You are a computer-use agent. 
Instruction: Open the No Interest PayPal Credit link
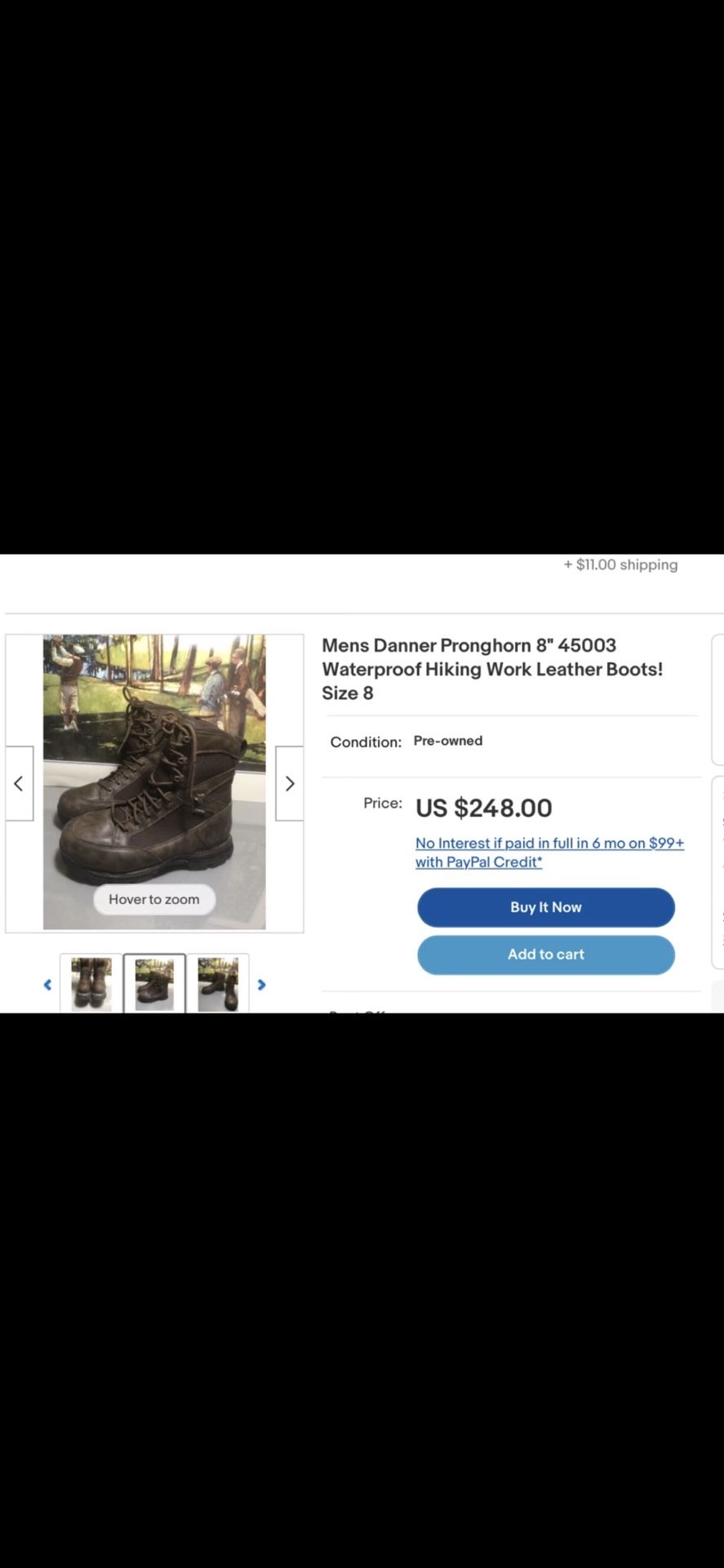549,853
